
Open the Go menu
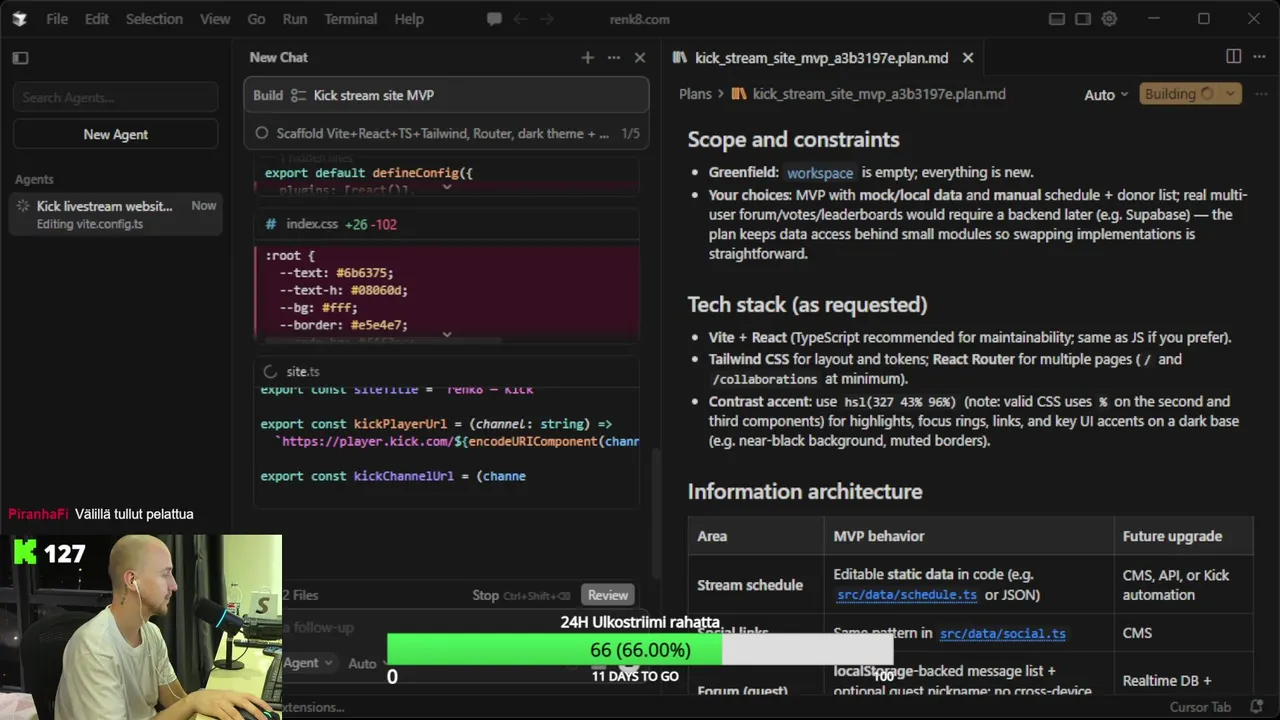(x=256, y=19)
